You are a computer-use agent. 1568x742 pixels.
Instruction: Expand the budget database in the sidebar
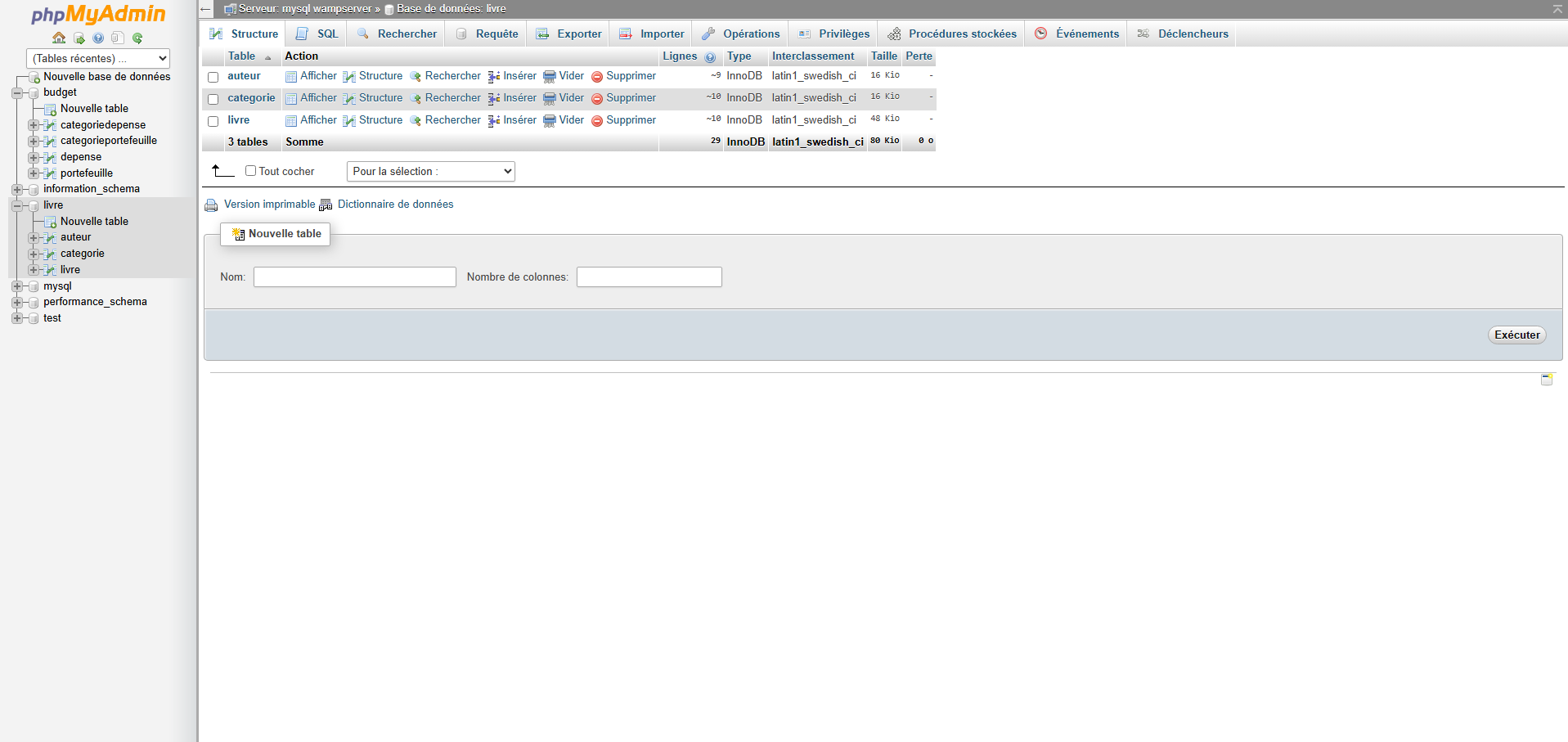18,92
